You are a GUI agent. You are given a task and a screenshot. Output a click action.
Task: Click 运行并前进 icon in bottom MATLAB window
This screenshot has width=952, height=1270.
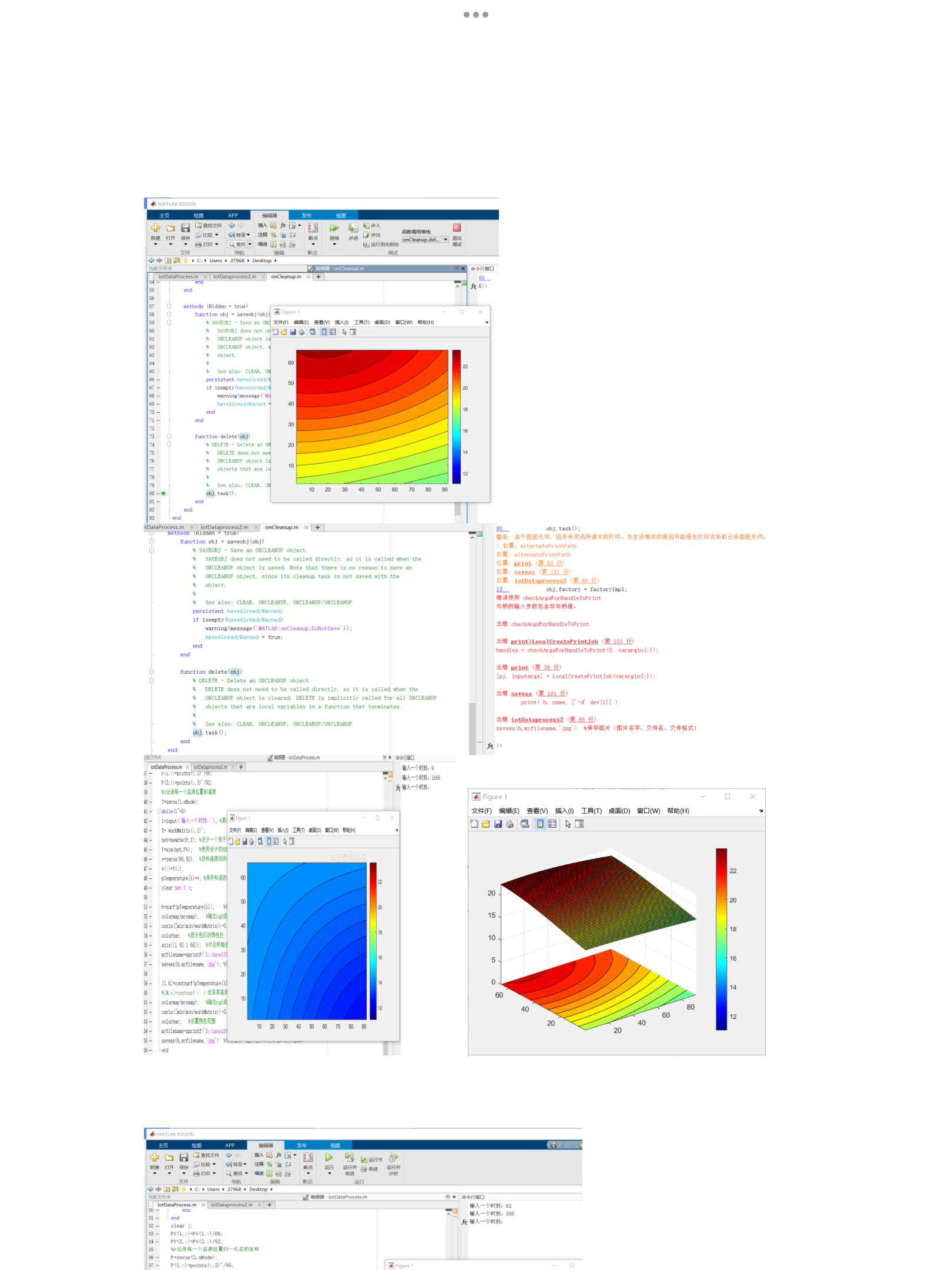pyautogui.click(x=350, y=1157)
